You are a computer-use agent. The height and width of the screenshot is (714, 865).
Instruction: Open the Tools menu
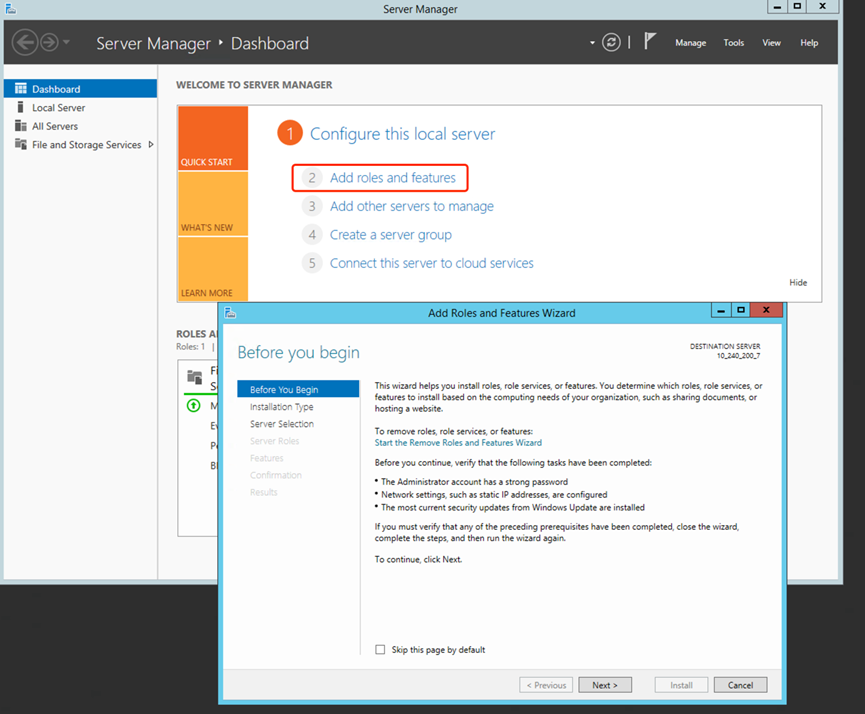(x=734, y=43)
